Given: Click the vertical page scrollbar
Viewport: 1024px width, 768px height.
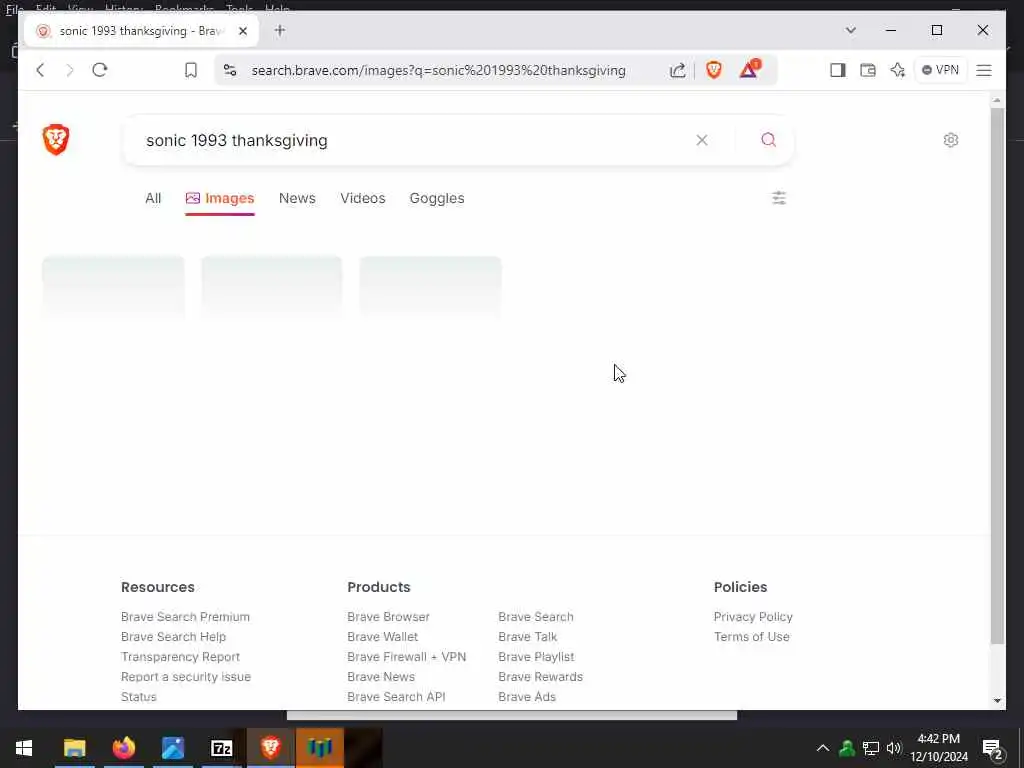Looking at the screenshot, I should coord(997,376).
